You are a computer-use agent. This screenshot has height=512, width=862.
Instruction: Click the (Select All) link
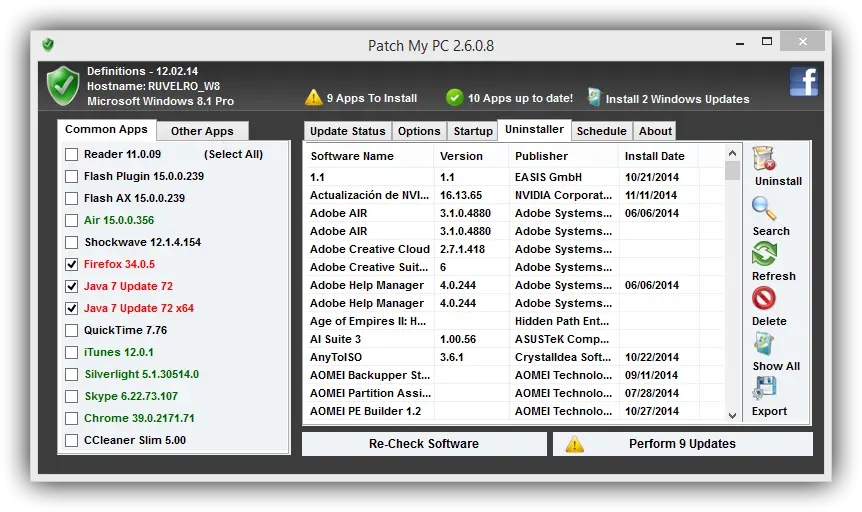[x=234, y=155]
